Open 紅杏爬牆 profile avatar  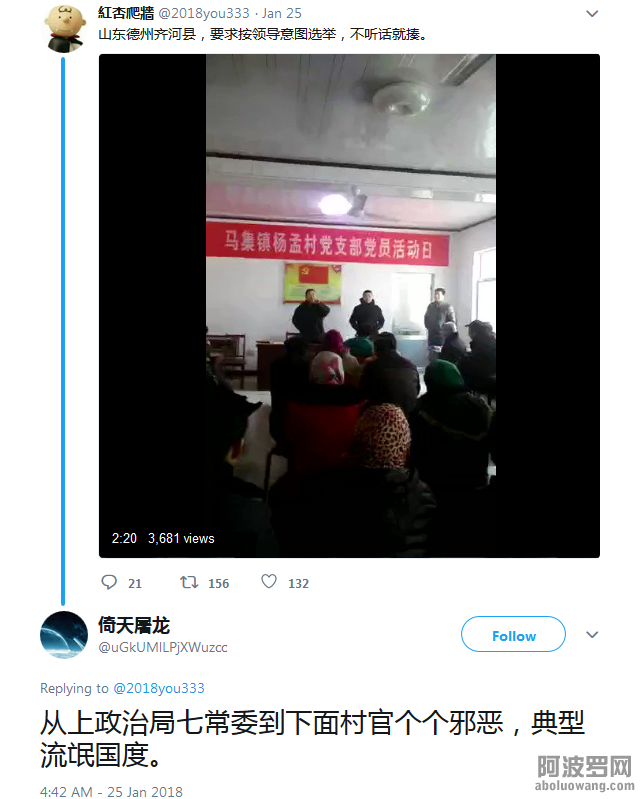[64, 29]
